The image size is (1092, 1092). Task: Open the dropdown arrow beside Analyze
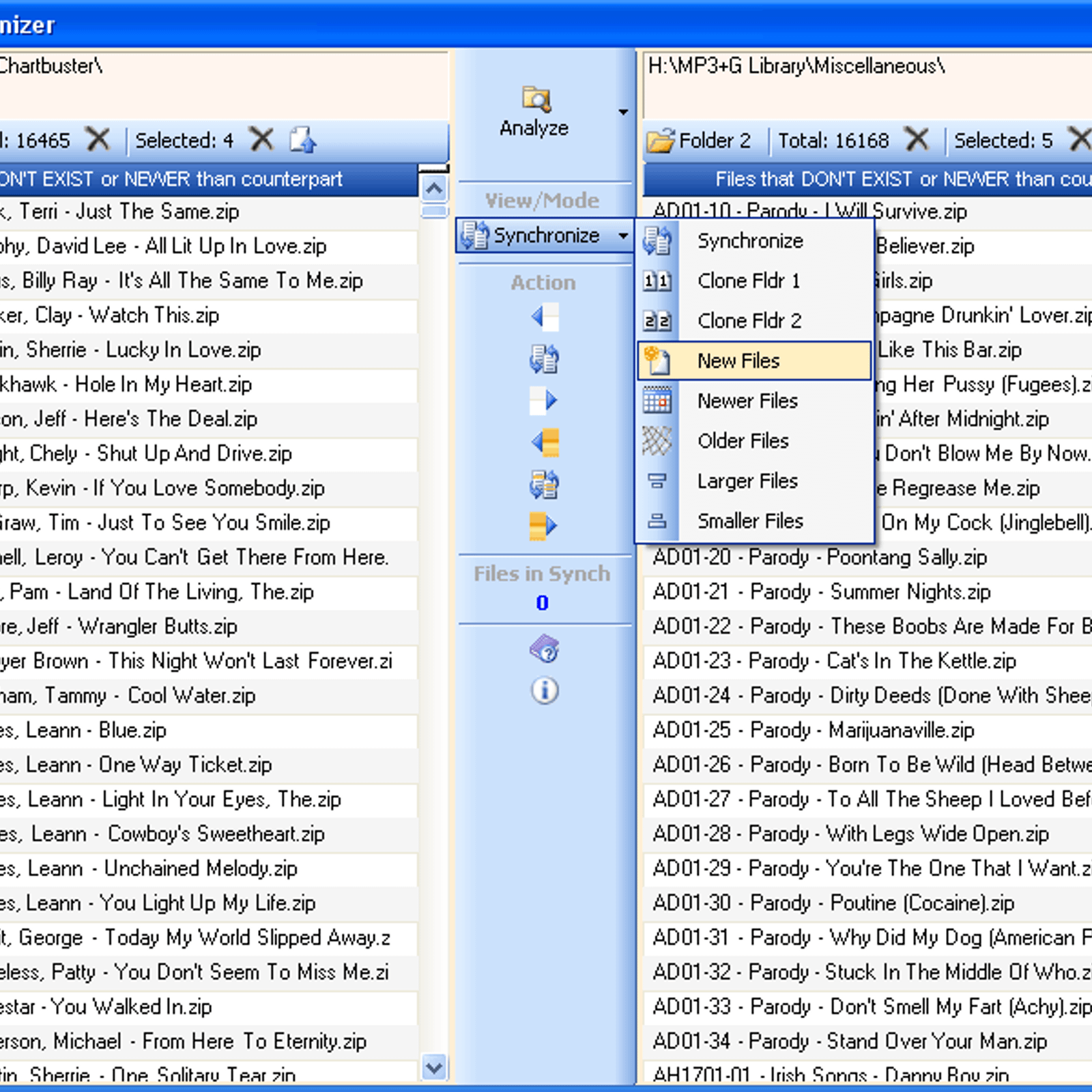coord(623,112)
